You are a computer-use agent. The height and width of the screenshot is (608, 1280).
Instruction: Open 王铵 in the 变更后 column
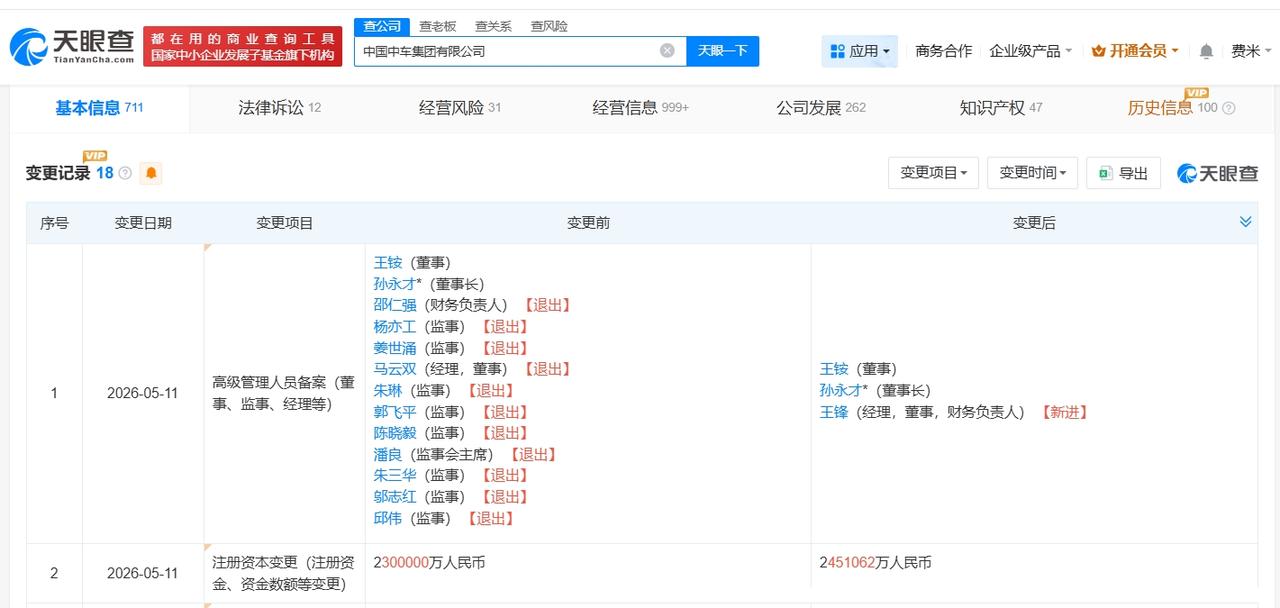pyautogui.click(x=834, y=369)
